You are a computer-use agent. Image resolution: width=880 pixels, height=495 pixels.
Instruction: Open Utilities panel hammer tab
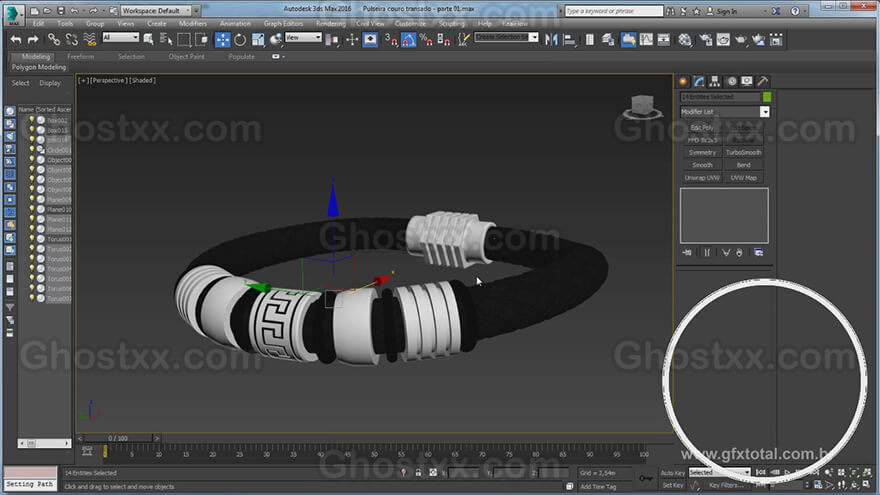(763, 81)
